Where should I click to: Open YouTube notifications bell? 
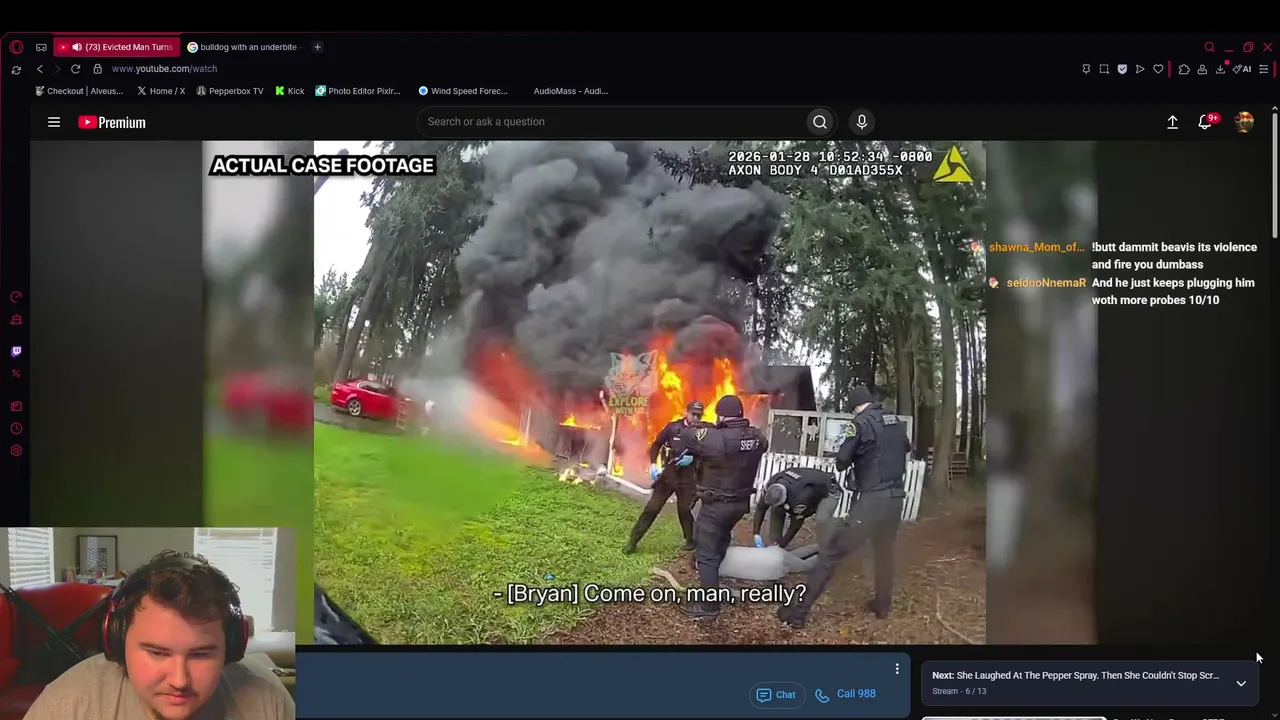pos(1206,122)
